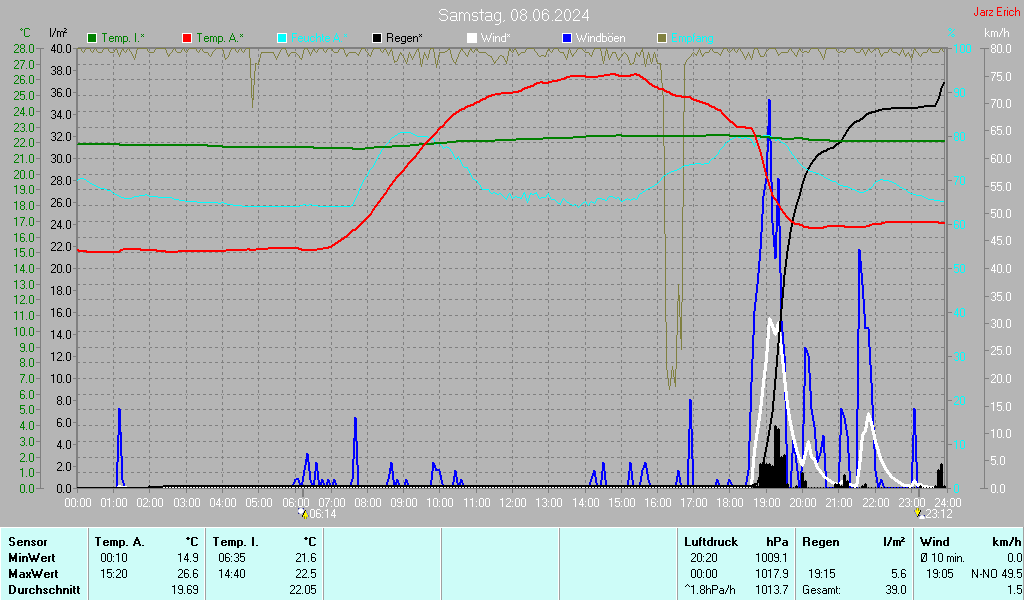Click the MaxWert row label
Image resolution: width=1024 pixels, height=600 pixels.
pyautogui.click(x=33, y=574)
